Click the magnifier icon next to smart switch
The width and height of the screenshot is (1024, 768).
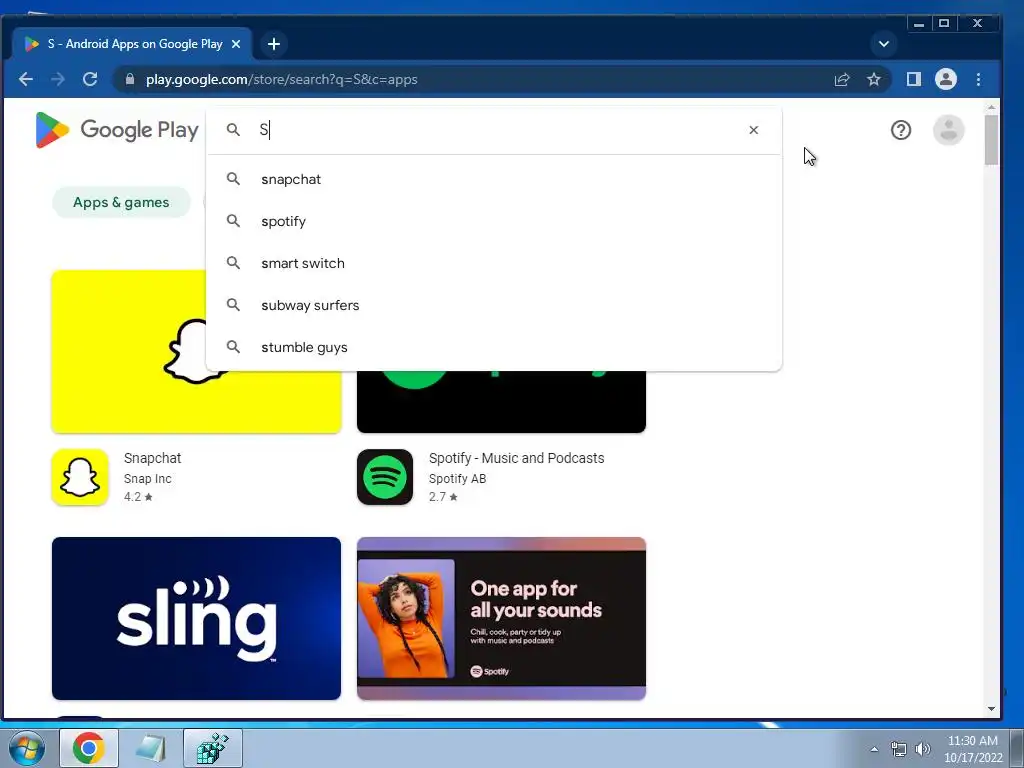pyautogui.click(x=233, y=263)
